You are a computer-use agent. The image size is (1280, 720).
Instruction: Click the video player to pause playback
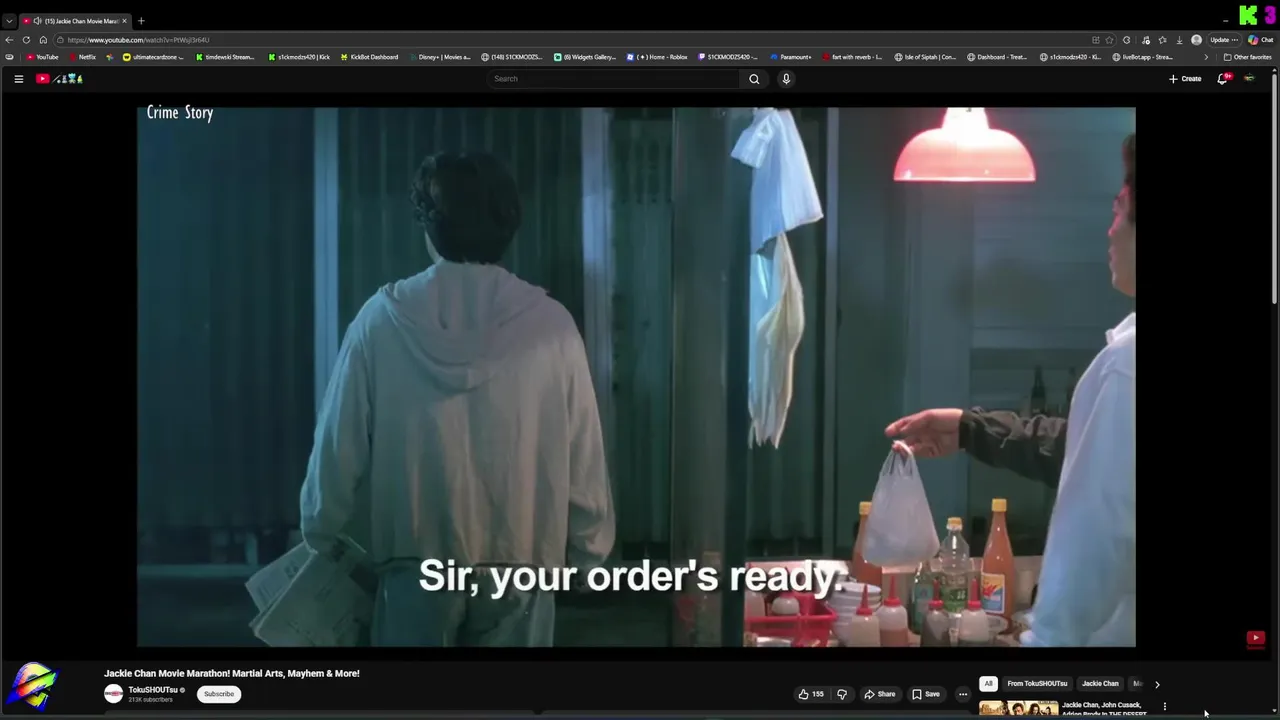(x=636, y=377)
